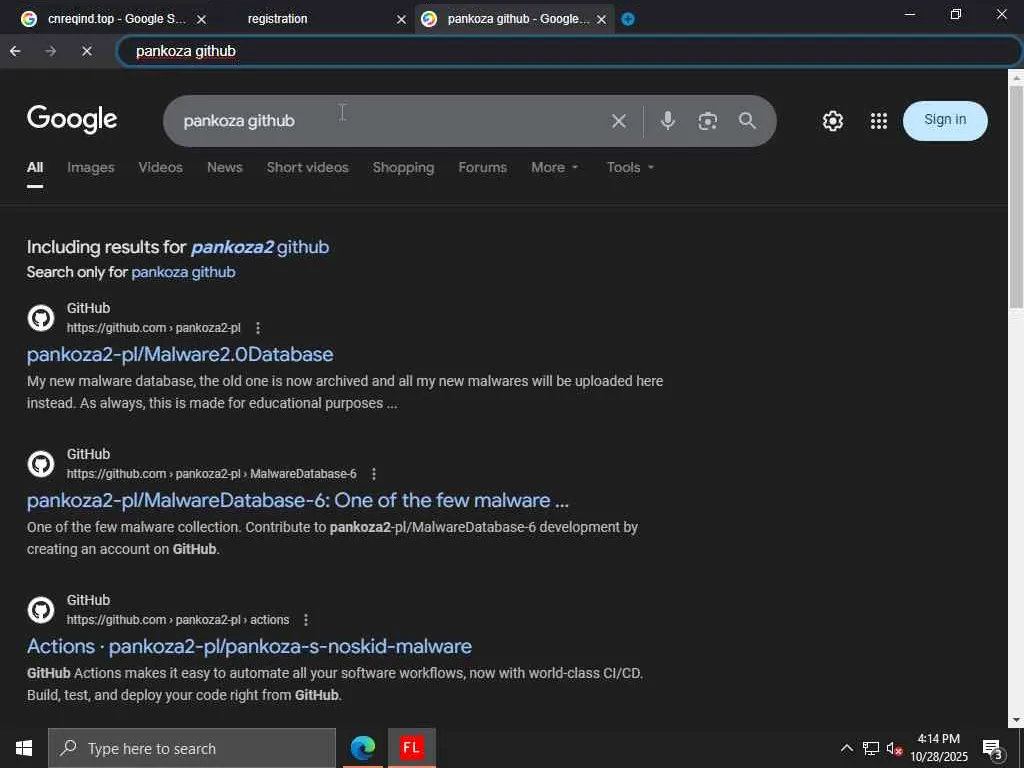Switch to Videos results
Screen dimensions: 1024x768
pyautogui.click(x=161, y=168)
